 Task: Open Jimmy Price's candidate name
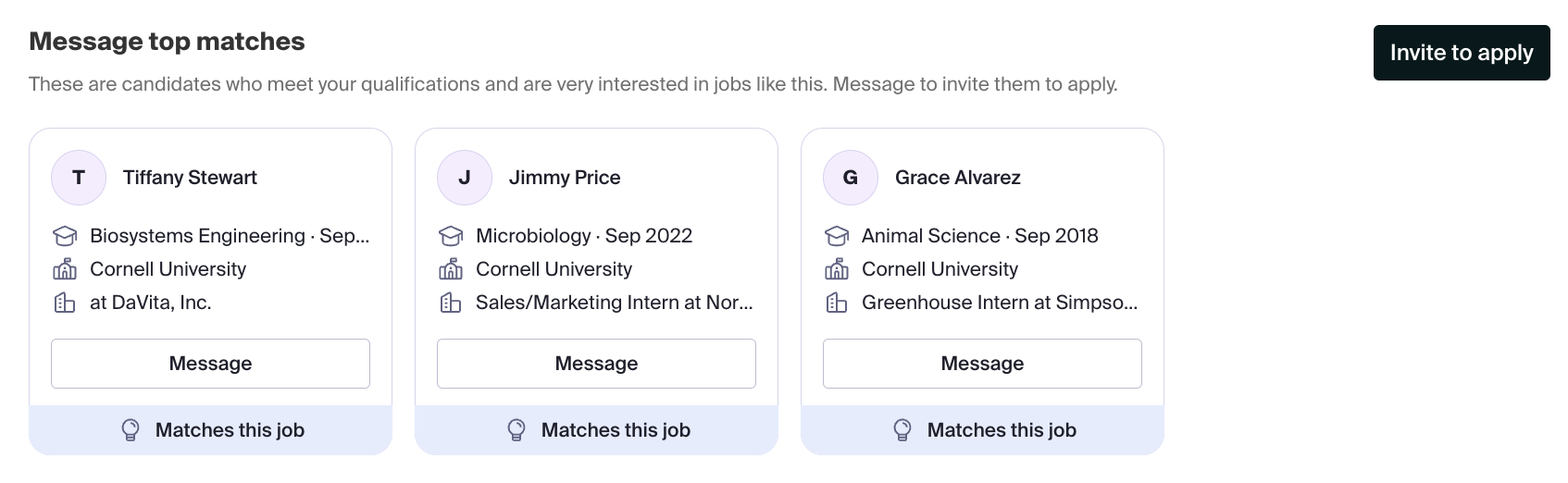point(565,178)
